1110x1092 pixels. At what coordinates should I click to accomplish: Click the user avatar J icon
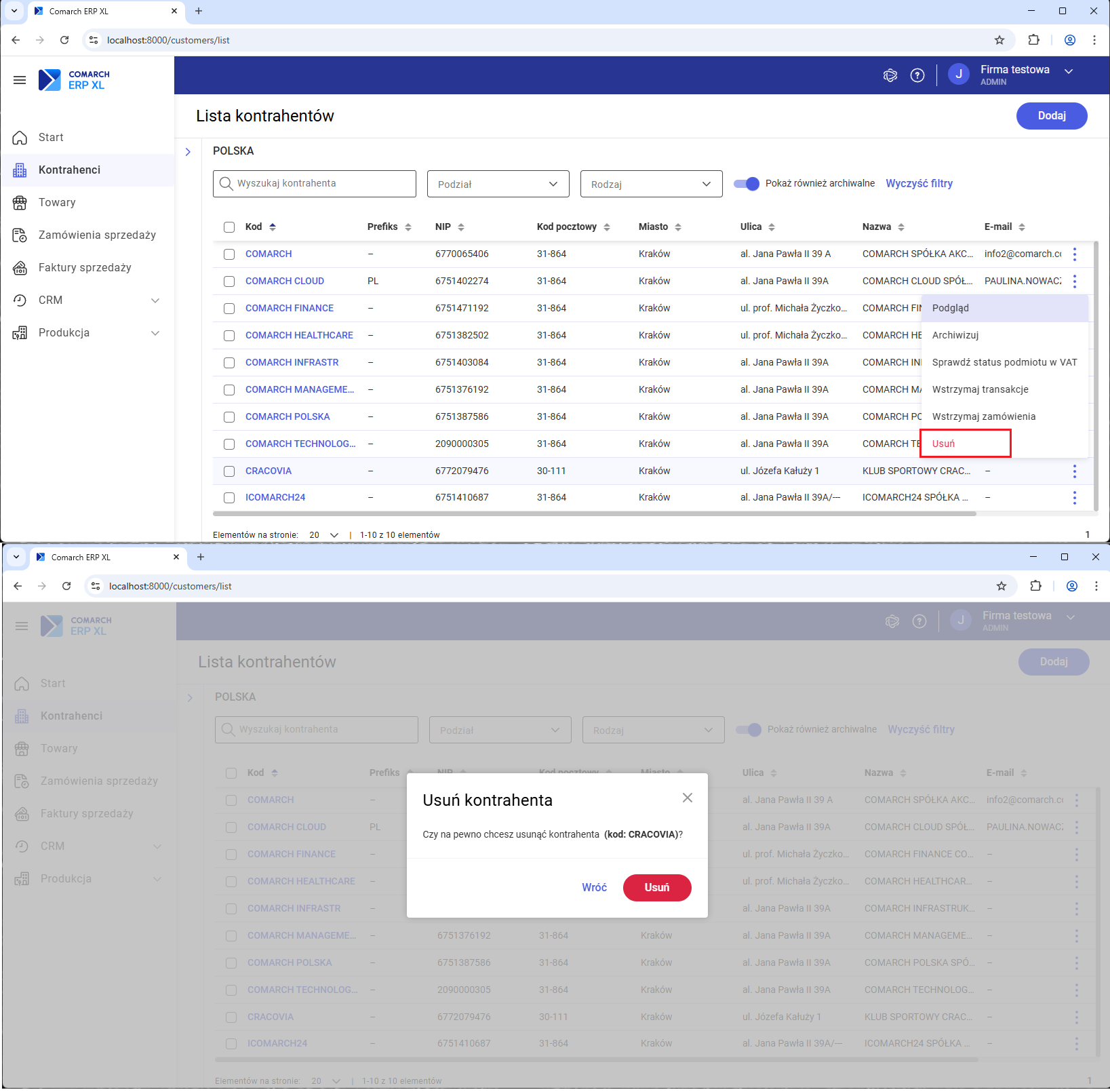(958, 75)
